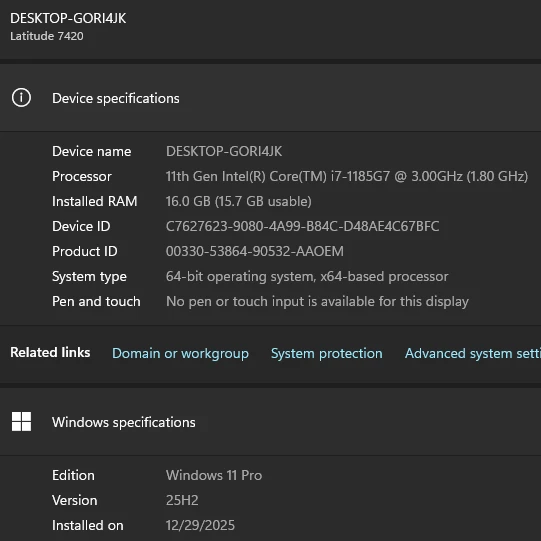Click the Related links label
This screenshot has width=541, height=541.
[x=50, y=352]
